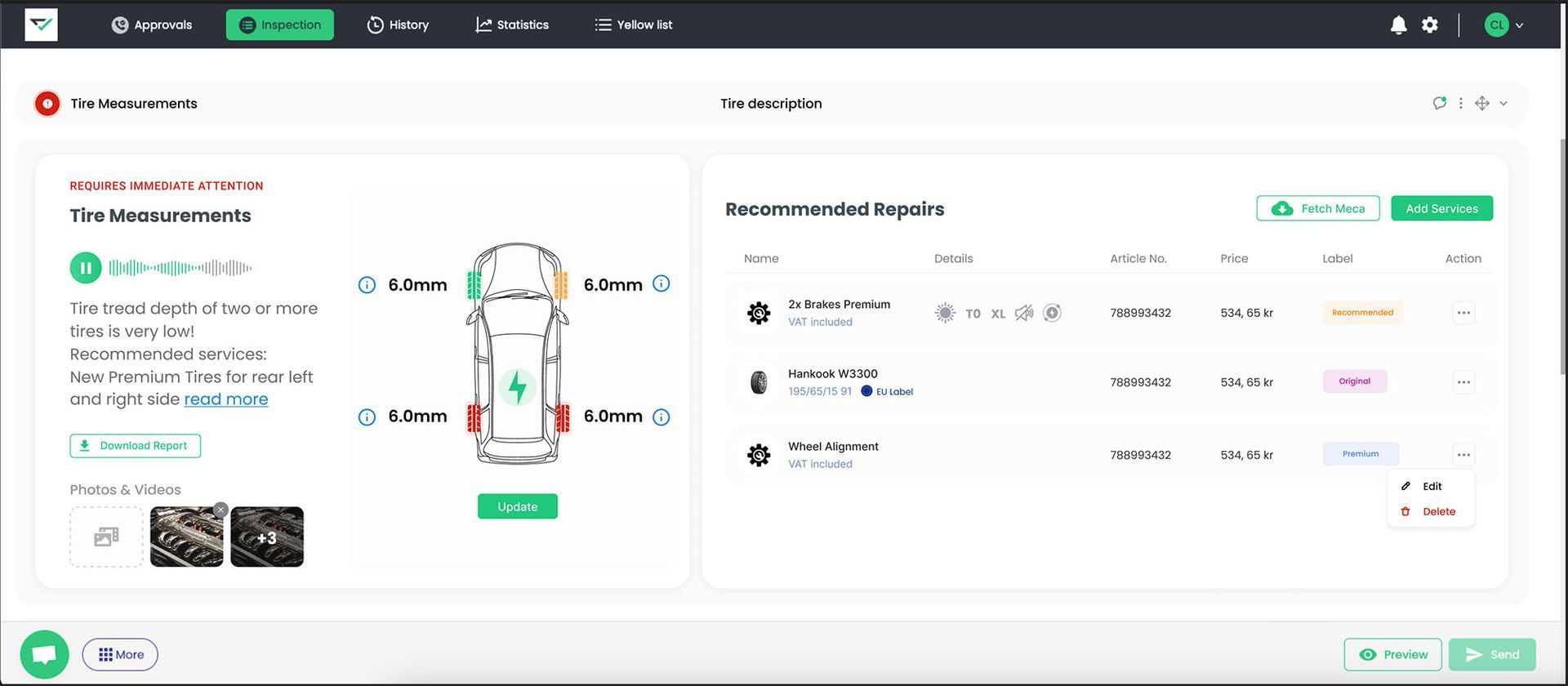Click the move/drag arrows icon
Image resolution: width=1568 pixels, height=686 pixels.
pyautogui.click(x=1482, y=103)
